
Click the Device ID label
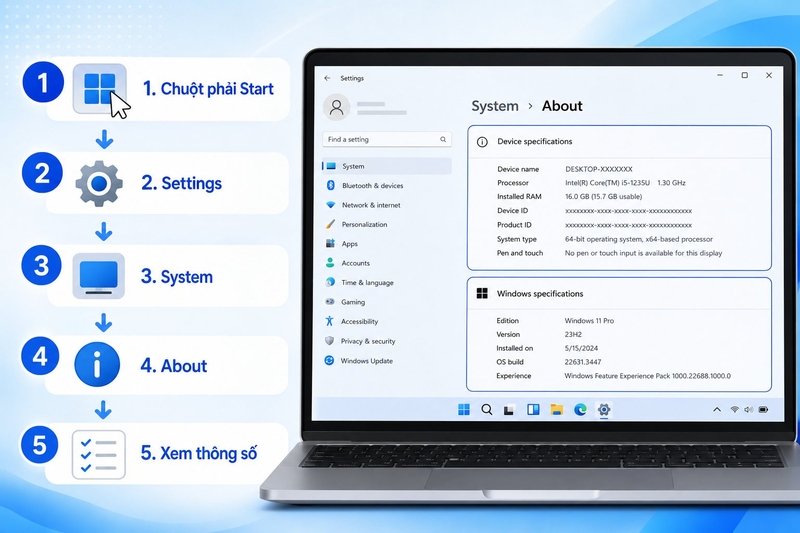(512, 211)
